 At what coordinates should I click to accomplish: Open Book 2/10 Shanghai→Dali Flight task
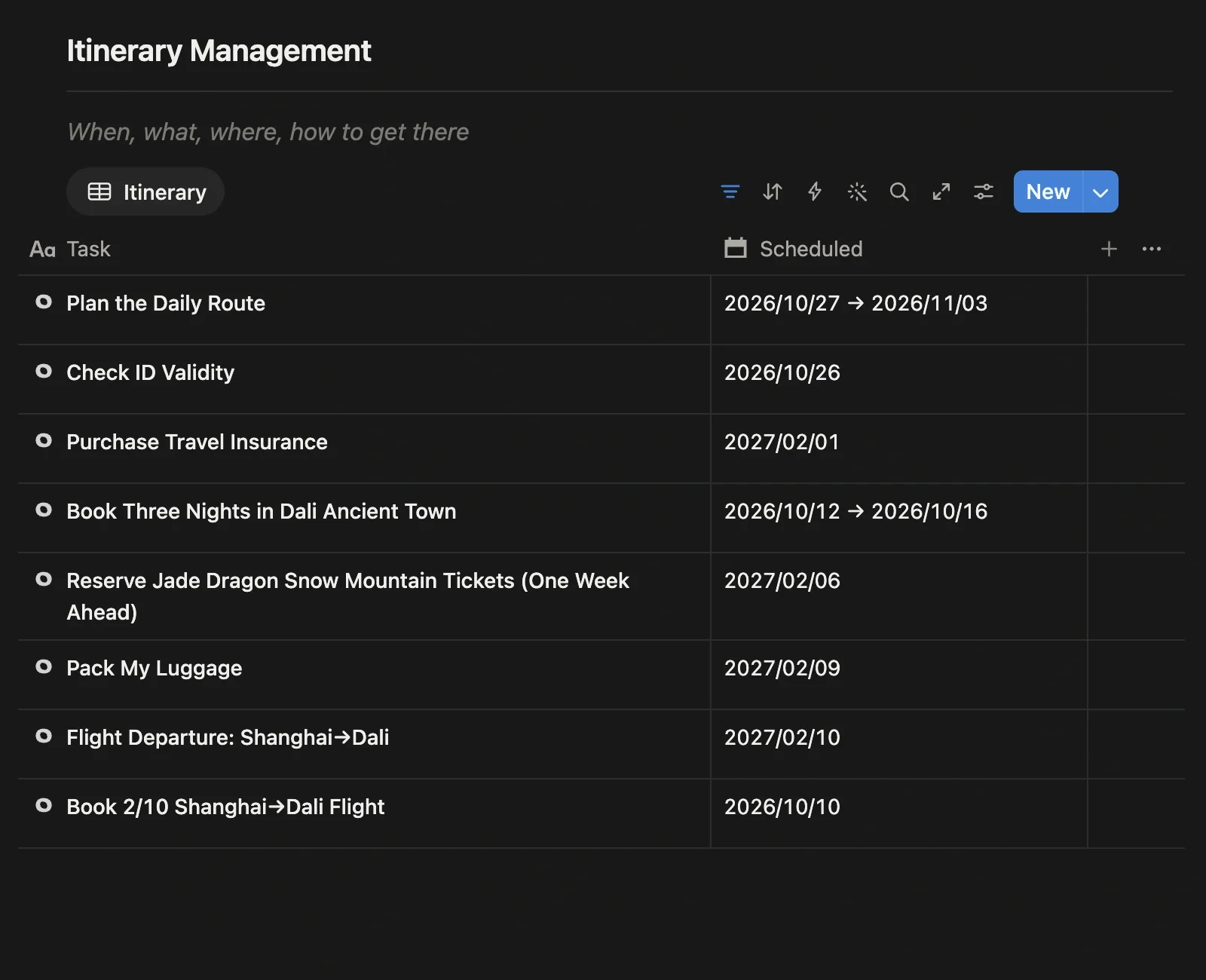pos(225,807)
